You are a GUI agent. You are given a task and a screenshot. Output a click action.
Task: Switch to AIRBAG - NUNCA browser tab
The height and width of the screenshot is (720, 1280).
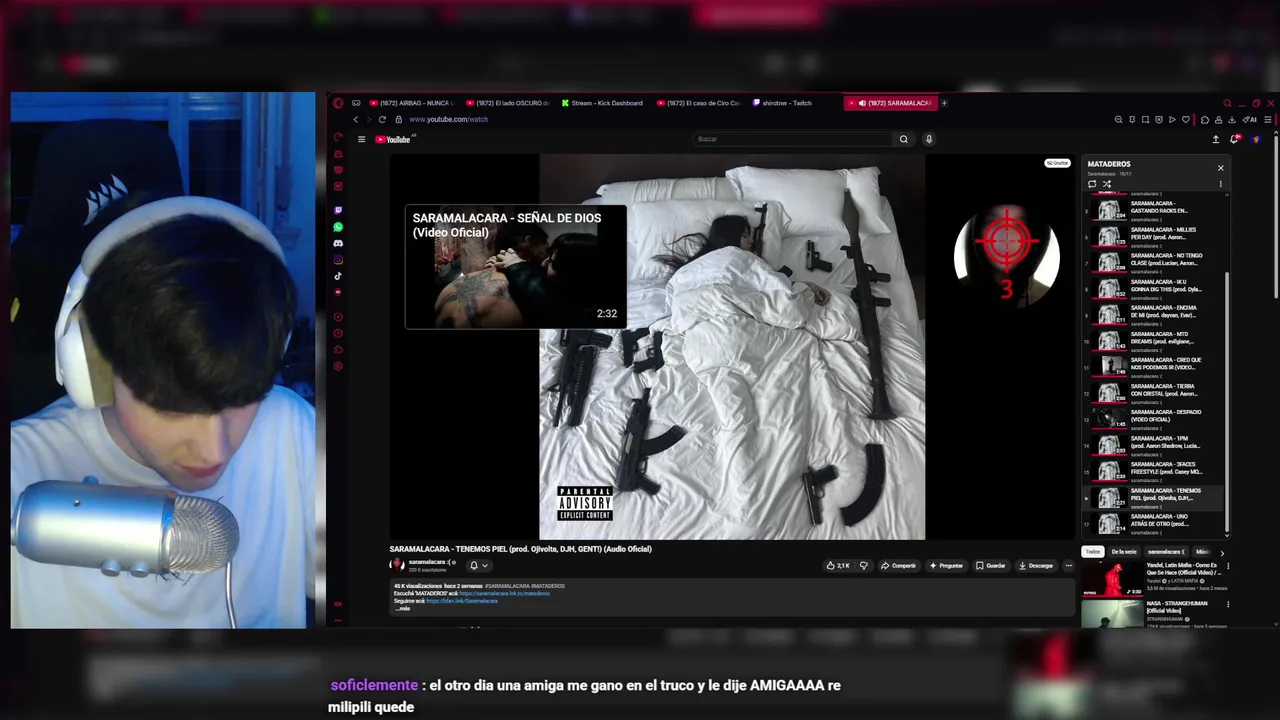click(x=411, y=103)
